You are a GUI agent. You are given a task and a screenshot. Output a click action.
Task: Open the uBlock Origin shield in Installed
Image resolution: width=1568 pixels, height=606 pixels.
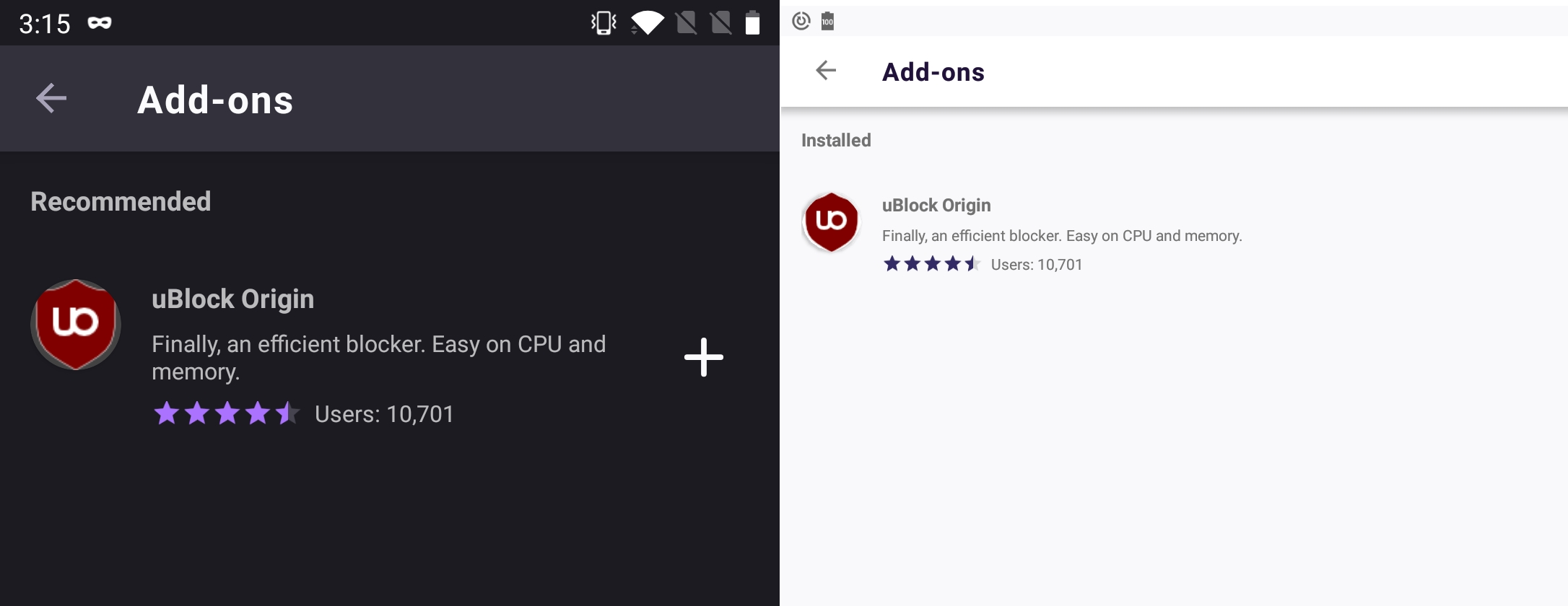point(831,222)
